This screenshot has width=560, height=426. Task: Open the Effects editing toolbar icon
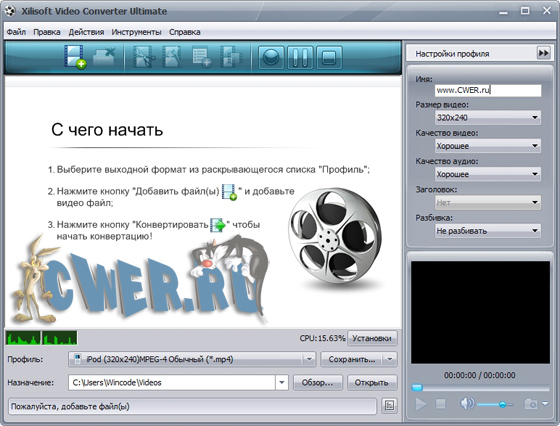coord(172,56)
